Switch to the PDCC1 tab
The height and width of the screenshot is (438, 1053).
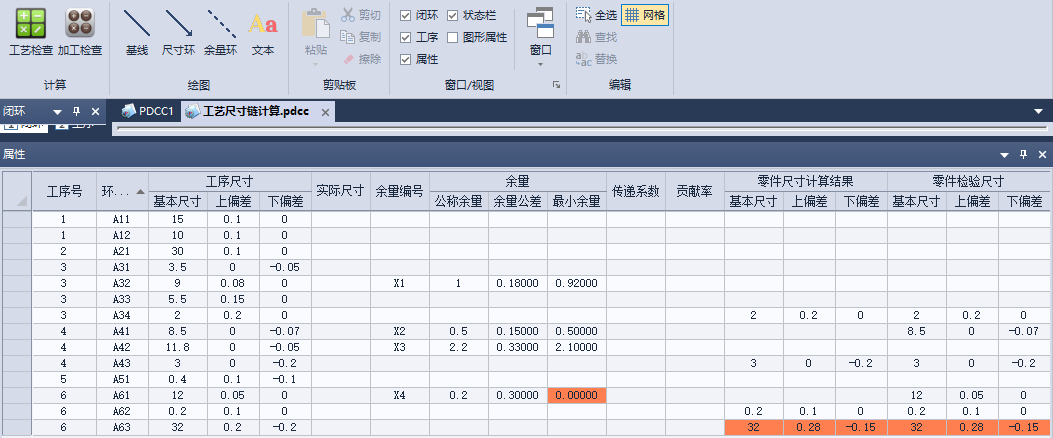148,112
